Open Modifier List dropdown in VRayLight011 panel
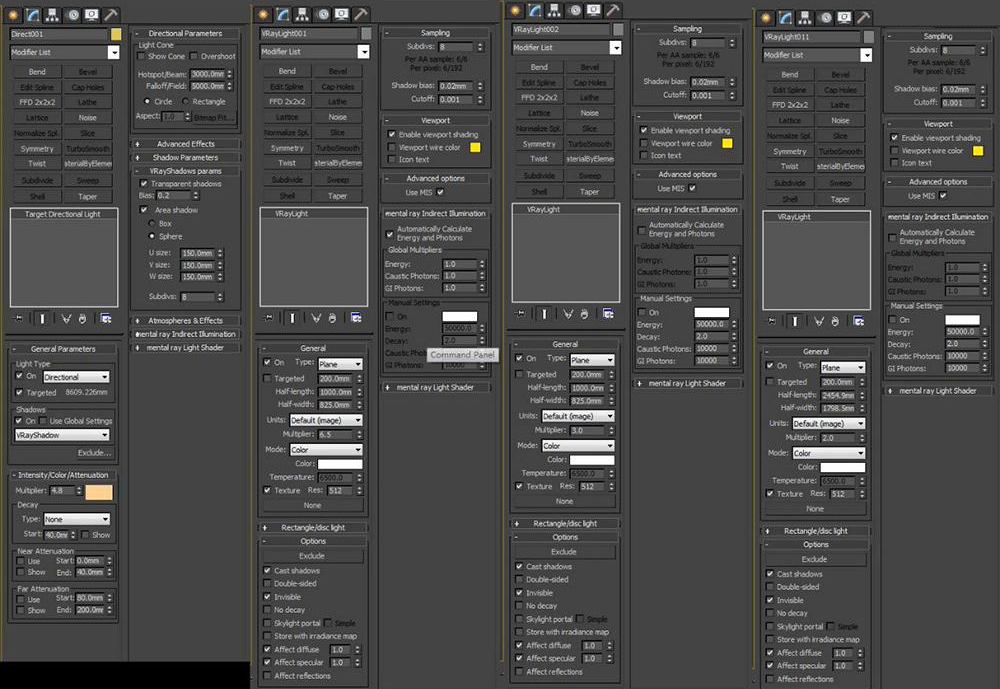This screenshot has width=1000, height=689. 817,56
